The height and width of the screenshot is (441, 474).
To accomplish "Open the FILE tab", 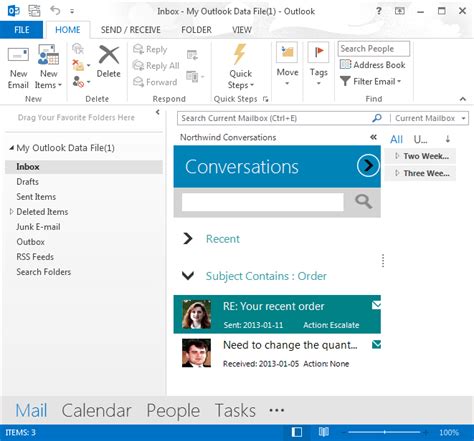I will pos(22,30).
